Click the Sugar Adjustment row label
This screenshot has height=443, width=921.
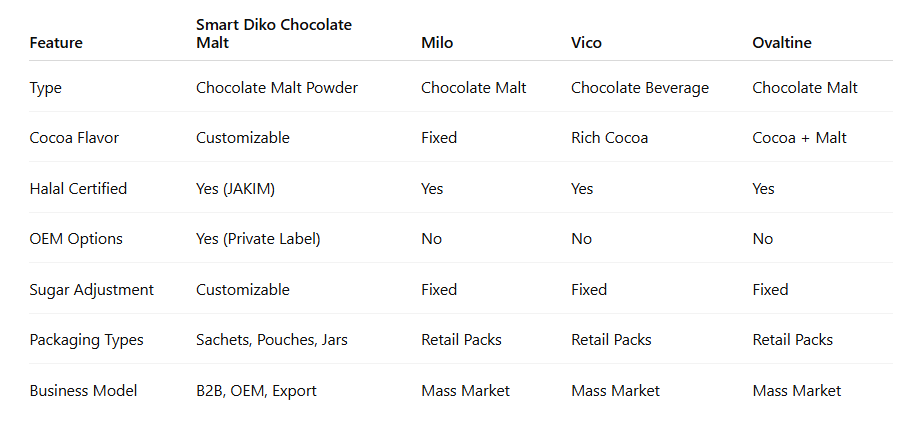[x=92, y=290]
